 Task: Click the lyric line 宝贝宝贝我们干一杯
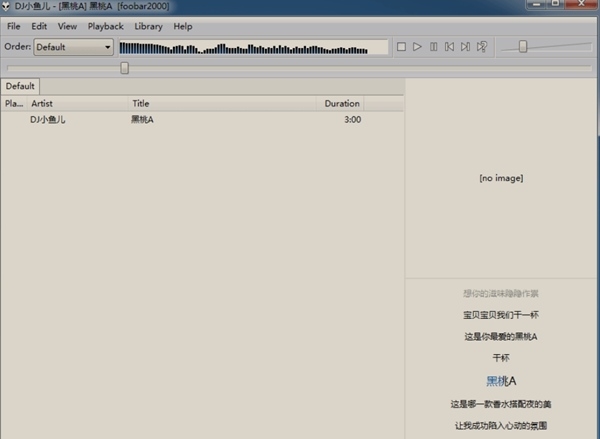501,315
